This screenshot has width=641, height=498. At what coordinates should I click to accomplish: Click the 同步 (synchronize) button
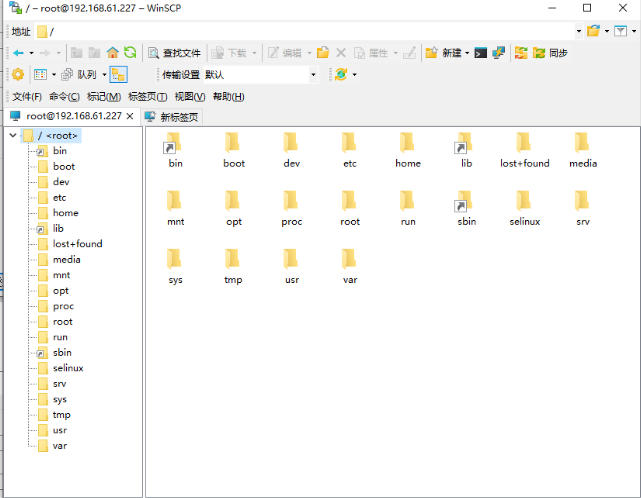(x=550, y=52)
